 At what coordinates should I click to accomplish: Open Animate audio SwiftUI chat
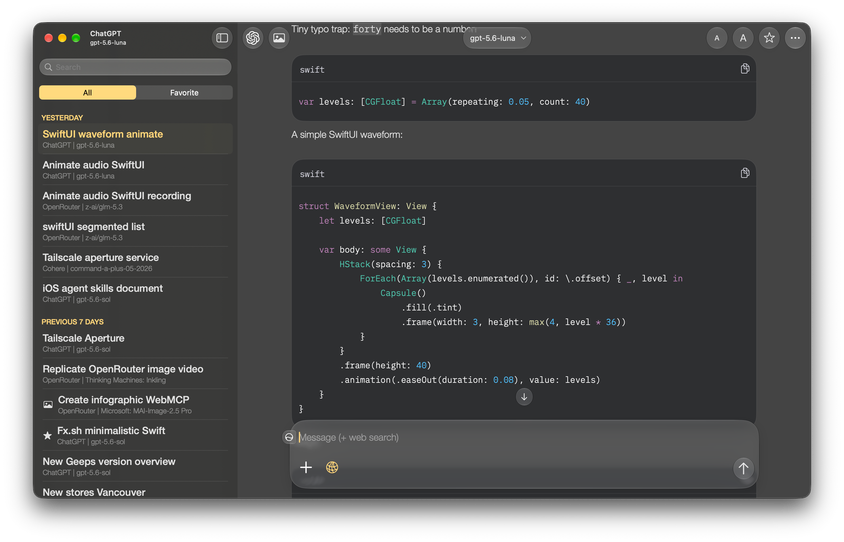pos(135,170)
